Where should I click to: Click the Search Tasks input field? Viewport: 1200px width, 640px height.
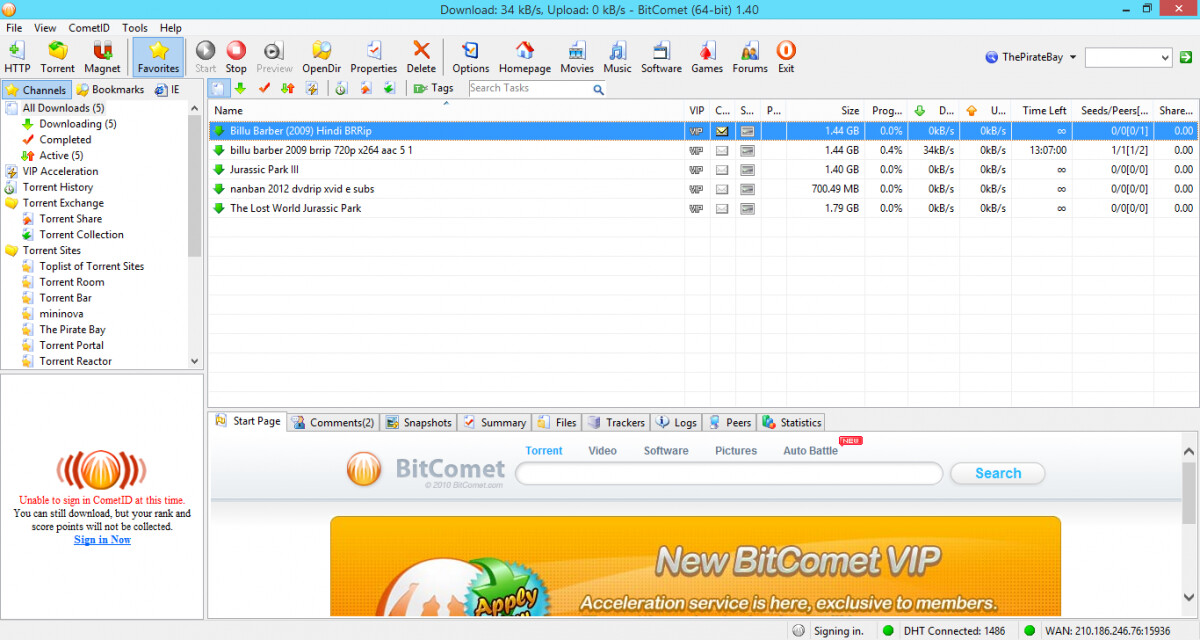click(x=530, y=88)
